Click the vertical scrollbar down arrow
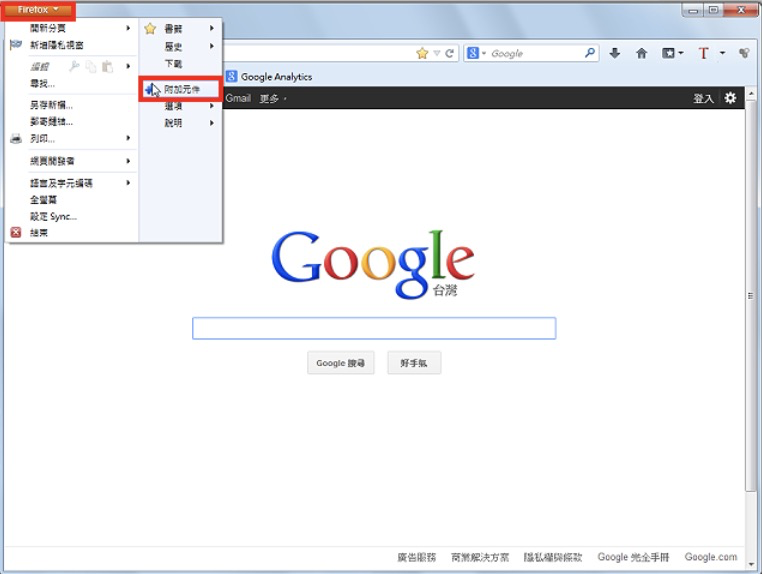The height and width of the screenshot is (574, 762). [x=751, y=565]
